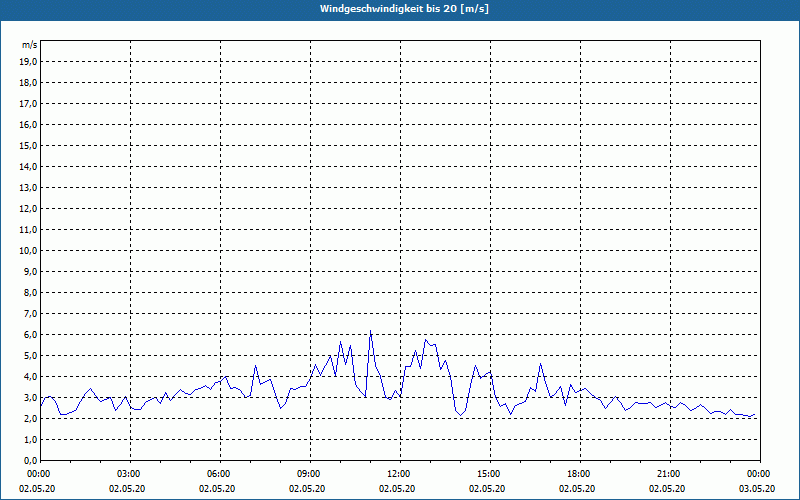Viewport: 800px width, 500px height.
Task: Click the "13,0" y-axis label
Action: (28, 188)
